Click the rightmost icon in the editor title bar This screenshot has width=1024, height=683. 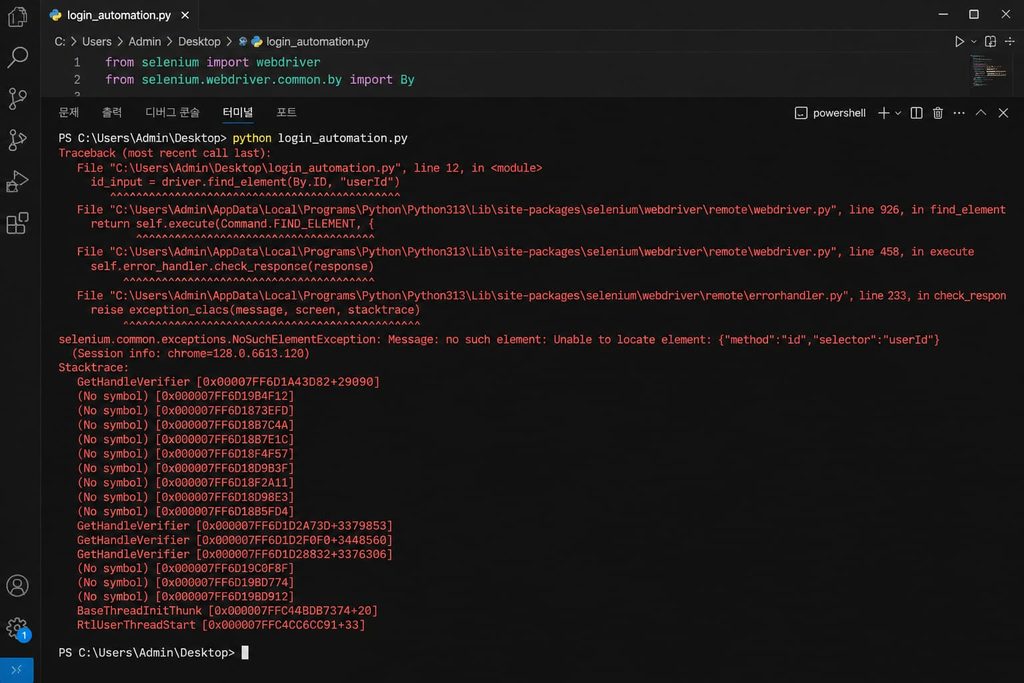click(x=1010, y=41)
